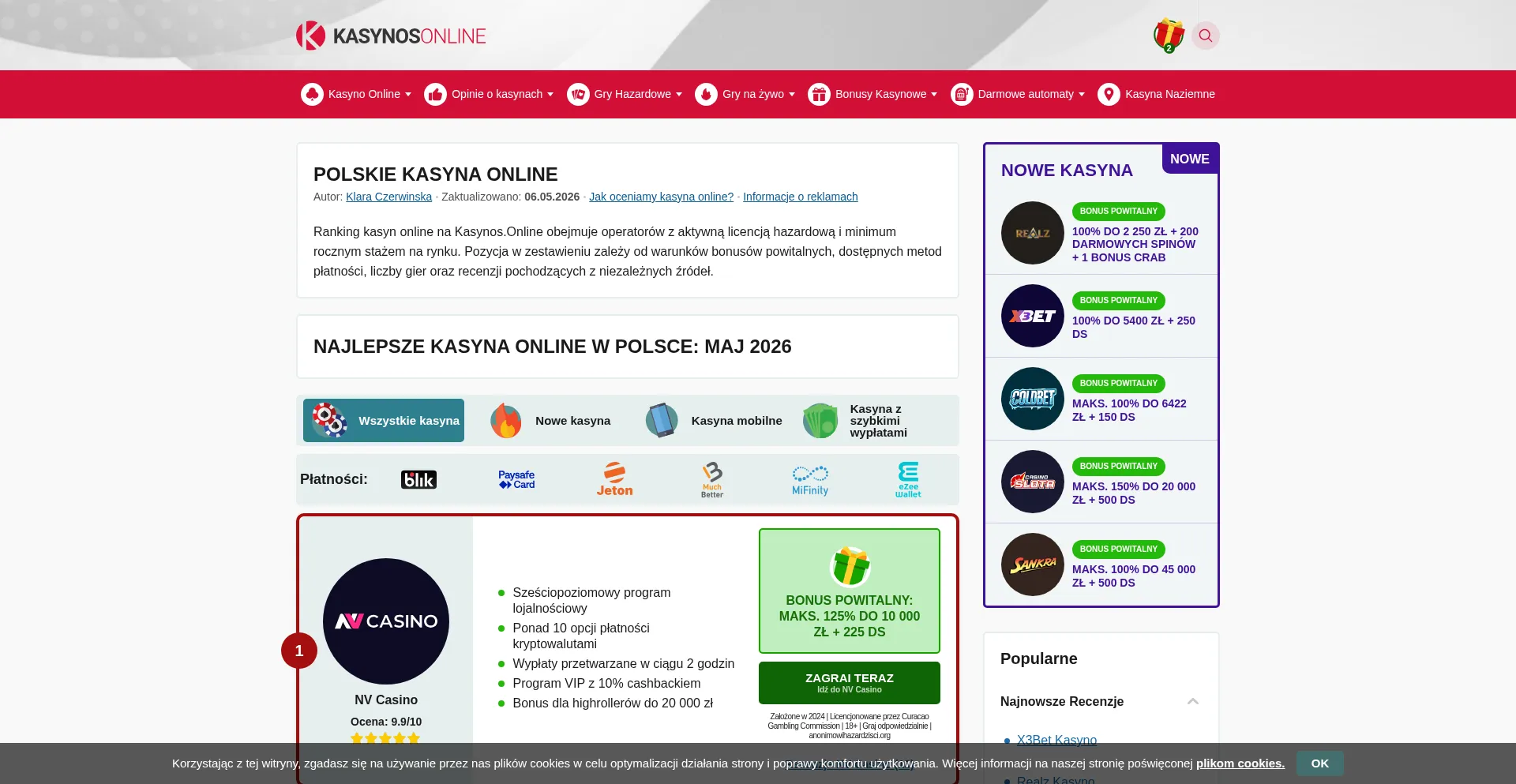Open X3Bet bonus 100% do 5400 ZŁ
The image size is (1516, 784).
pos(1133,327)
